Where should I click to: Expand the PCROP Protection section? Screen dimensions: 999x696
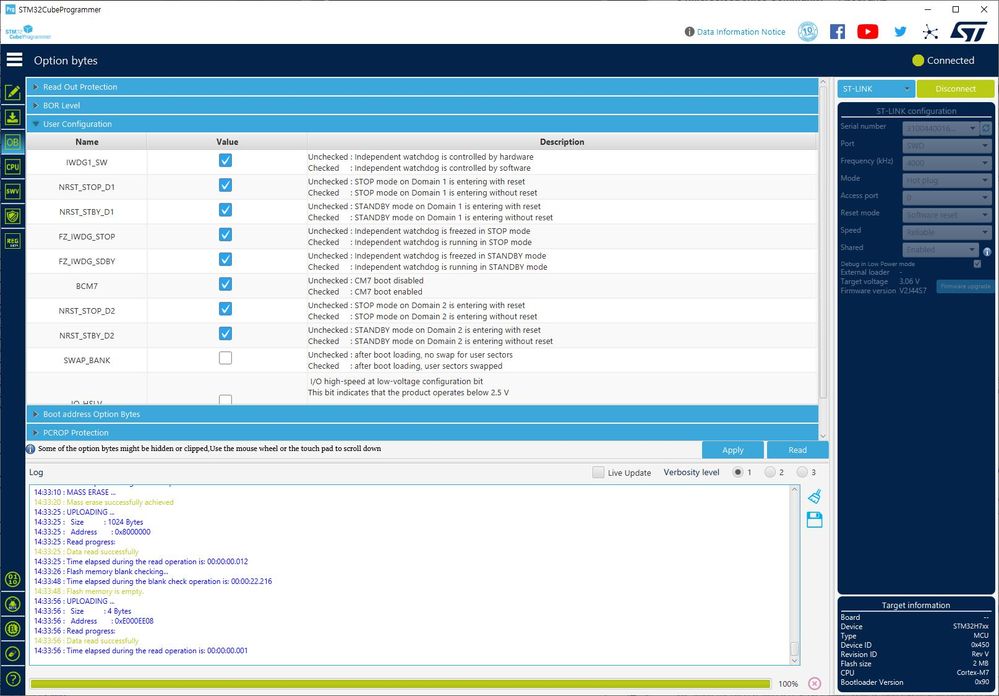(422, 432)
